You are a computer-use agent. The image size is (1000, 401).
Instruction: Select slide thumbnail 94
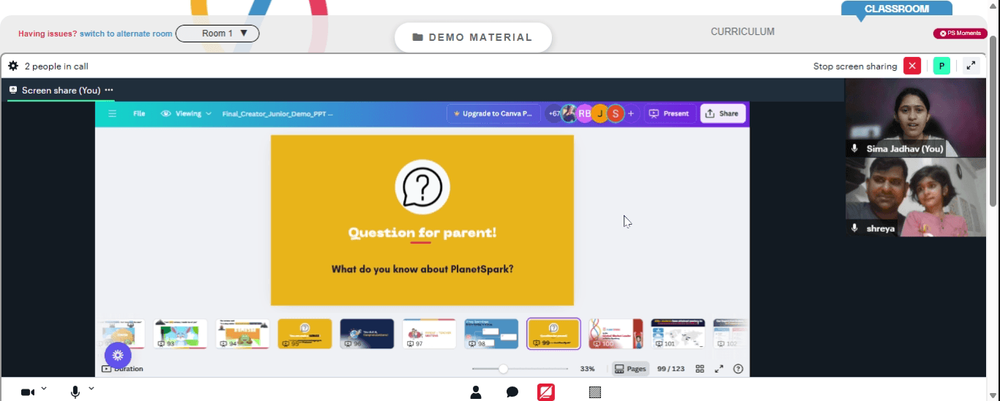(242, 334)
